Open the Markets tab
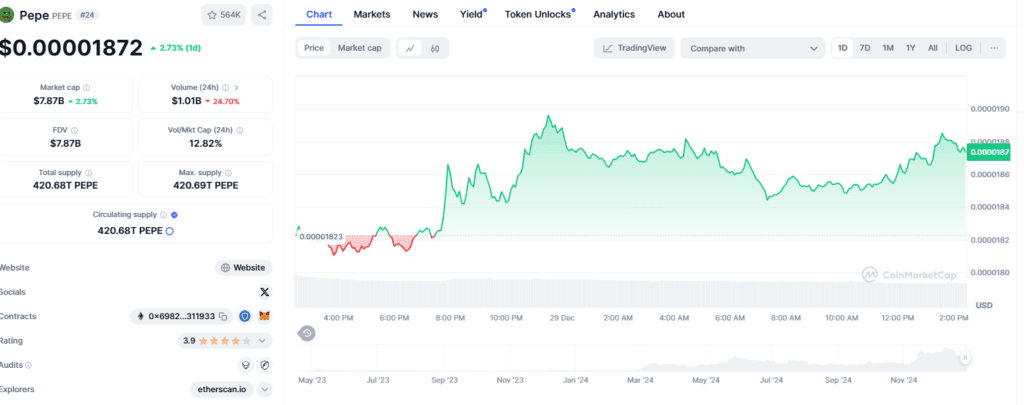The width and height of the screenshot is (1024, 405). tap(372, 14)
